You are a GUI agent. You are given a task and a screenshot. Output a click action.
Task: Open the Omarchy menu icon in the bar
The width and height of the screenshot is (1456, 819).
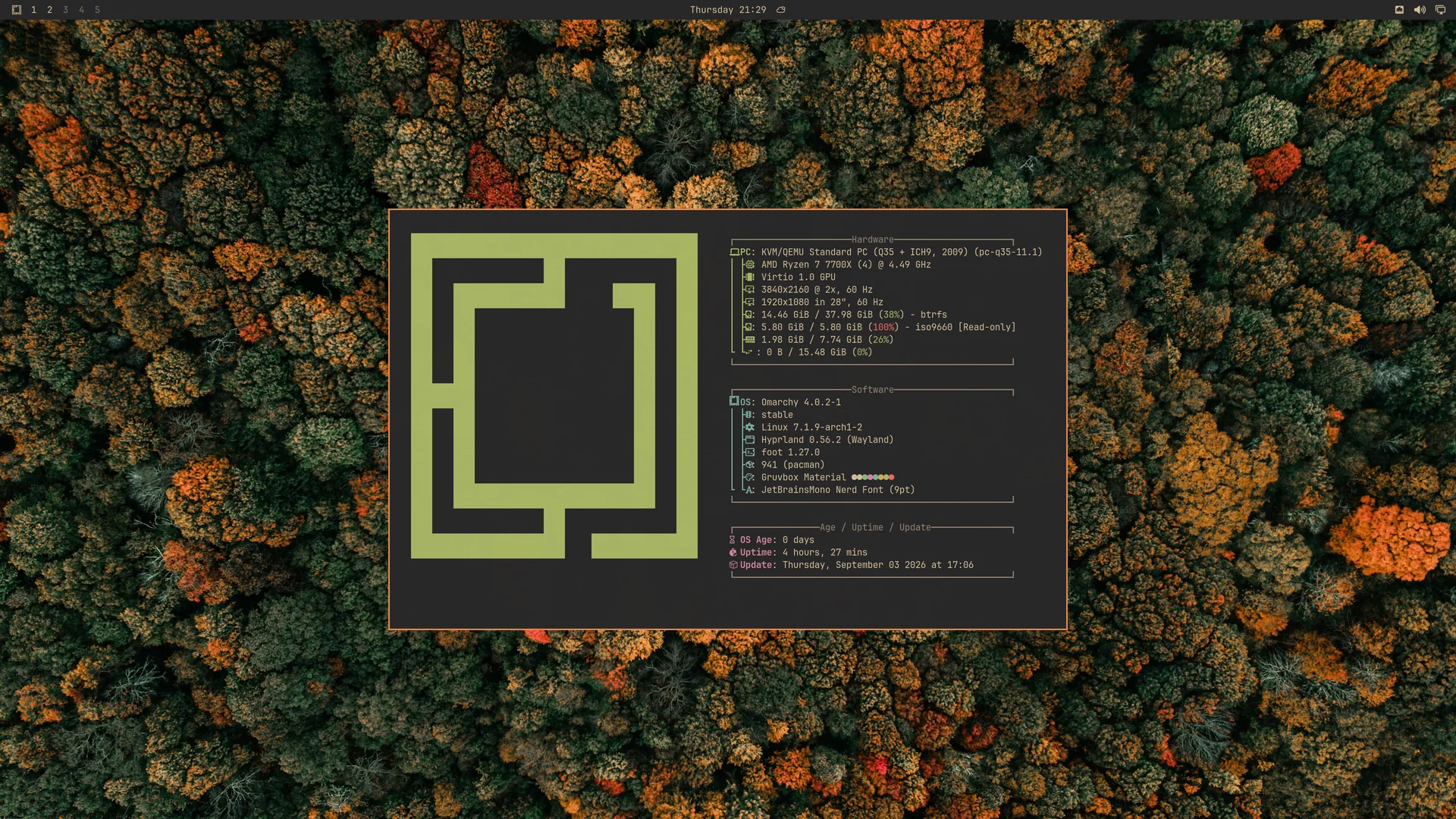tap(17, 10)
